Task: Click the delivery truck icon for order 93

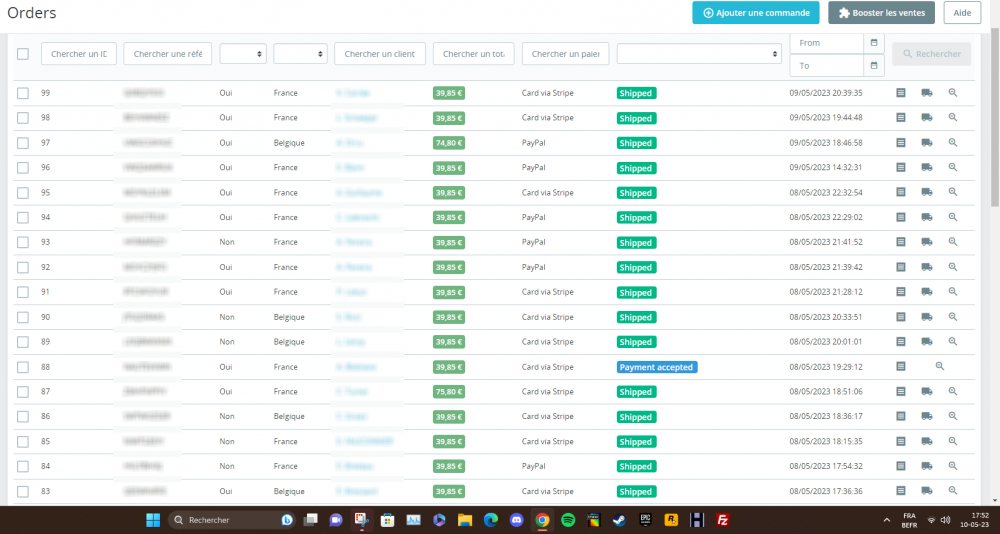Action: [x=927, y=242]
